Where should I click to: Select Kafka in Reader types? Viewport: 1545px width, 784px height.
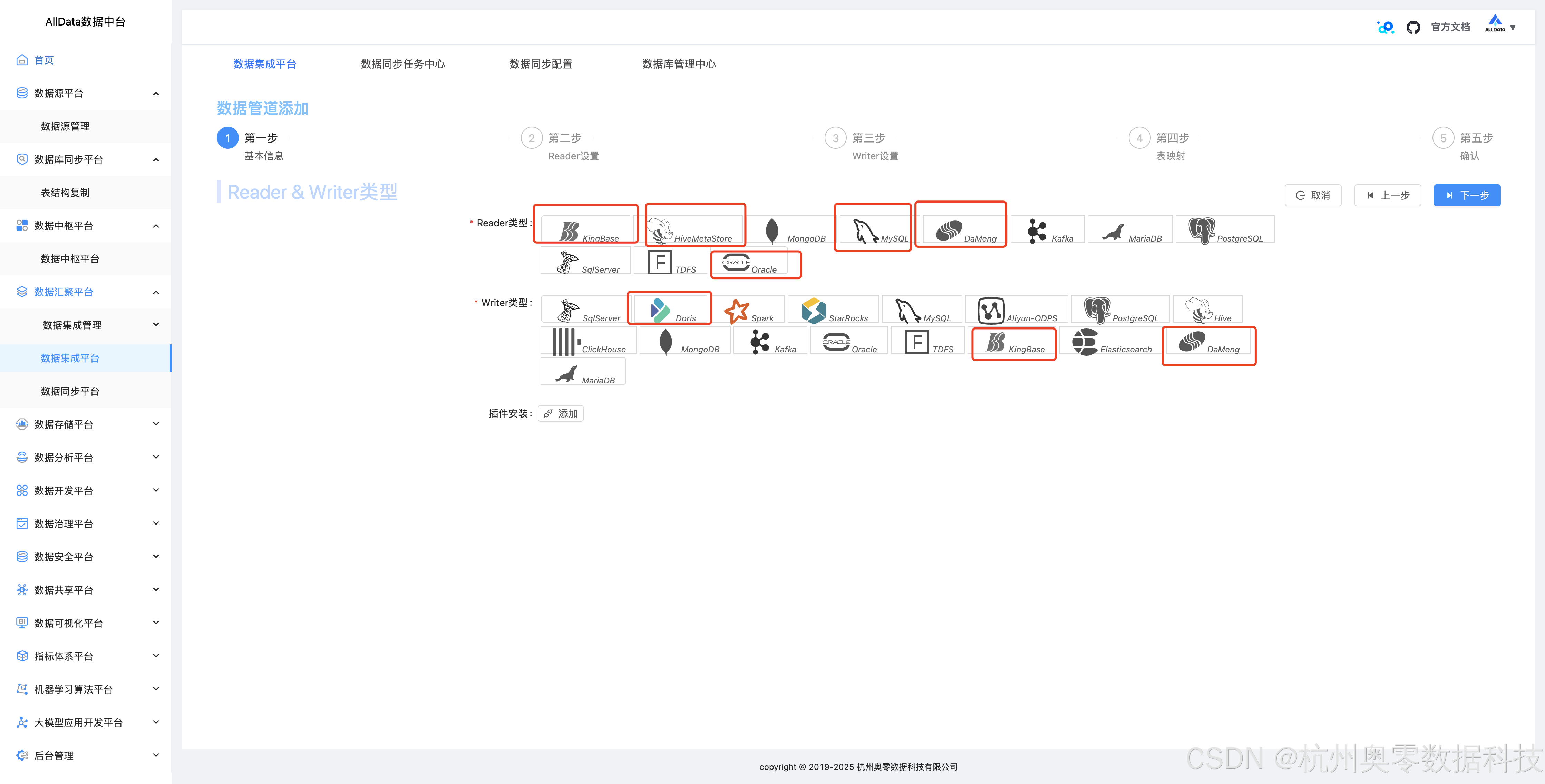click(1047, 229)
